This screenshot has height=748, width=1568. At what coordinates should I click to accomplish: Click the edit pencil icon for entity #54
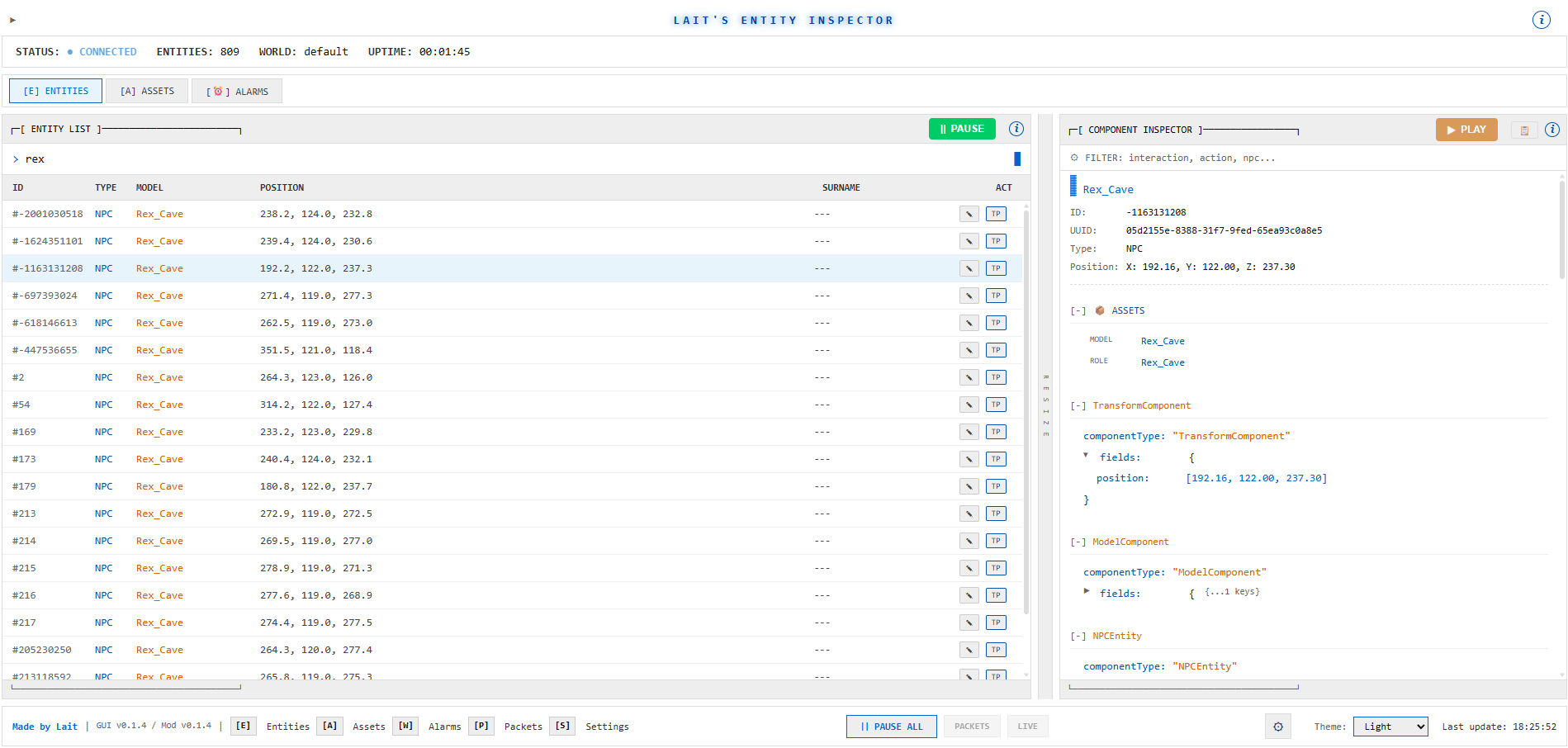(969, 405)
